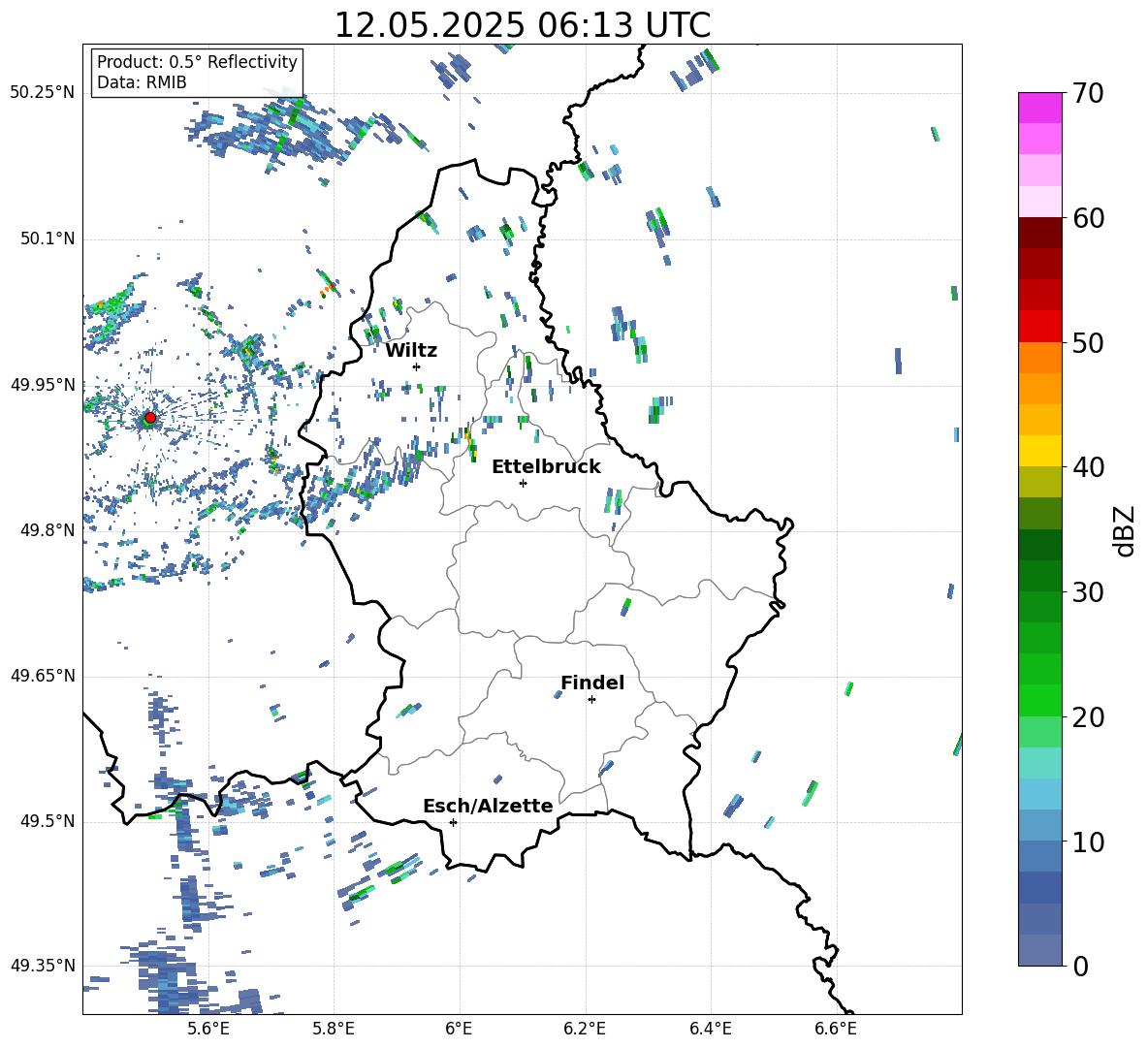Click the title 12.05.2025 06:13 UTC
Viewport: 1148px width, 1048px height.
click(523, 25)
